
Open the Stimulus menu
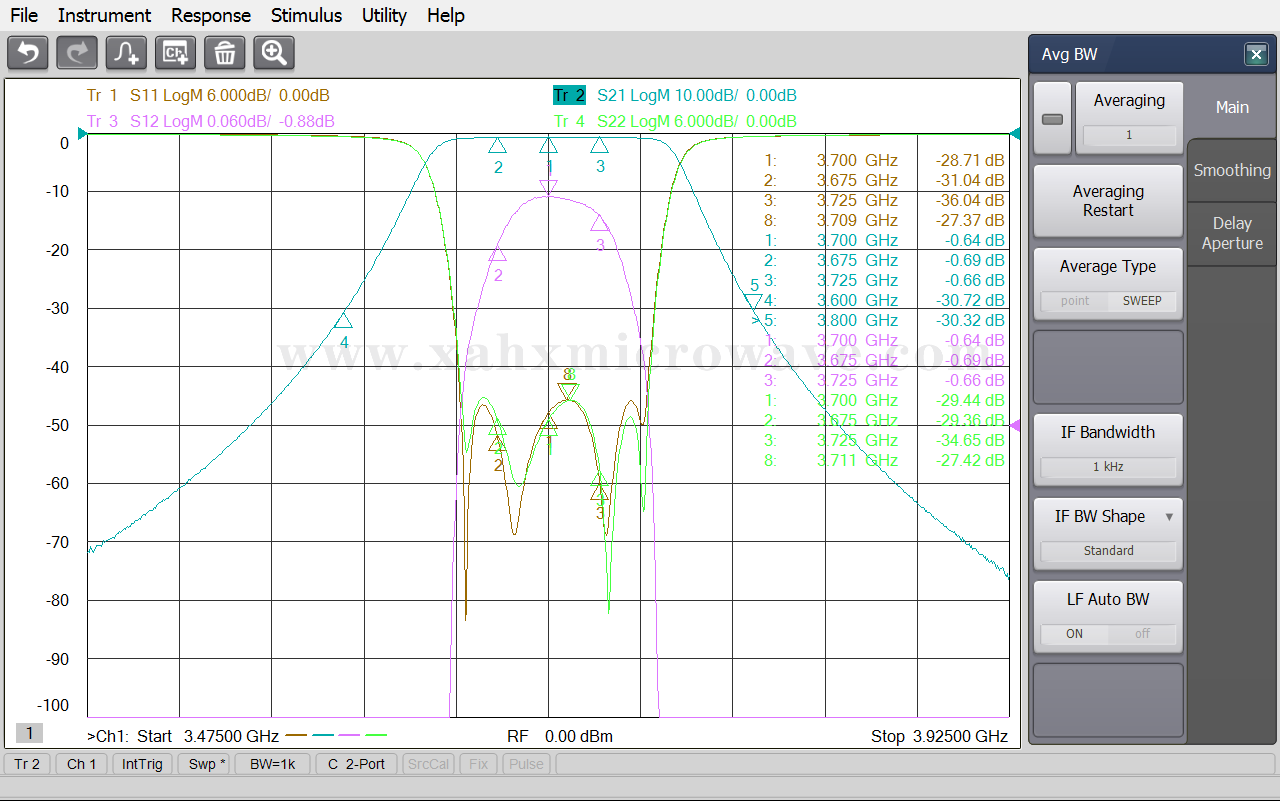306,15
